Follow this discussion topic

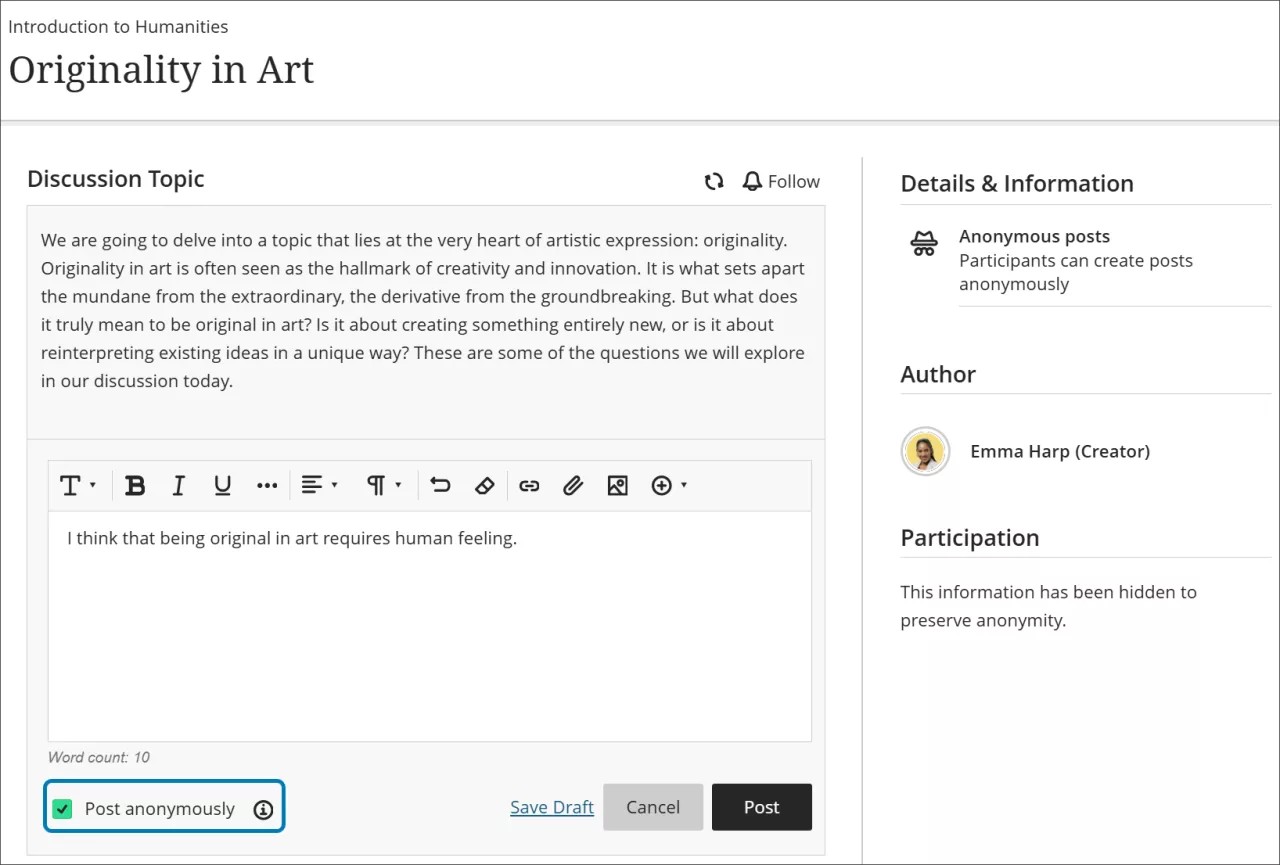click(781, 181)
